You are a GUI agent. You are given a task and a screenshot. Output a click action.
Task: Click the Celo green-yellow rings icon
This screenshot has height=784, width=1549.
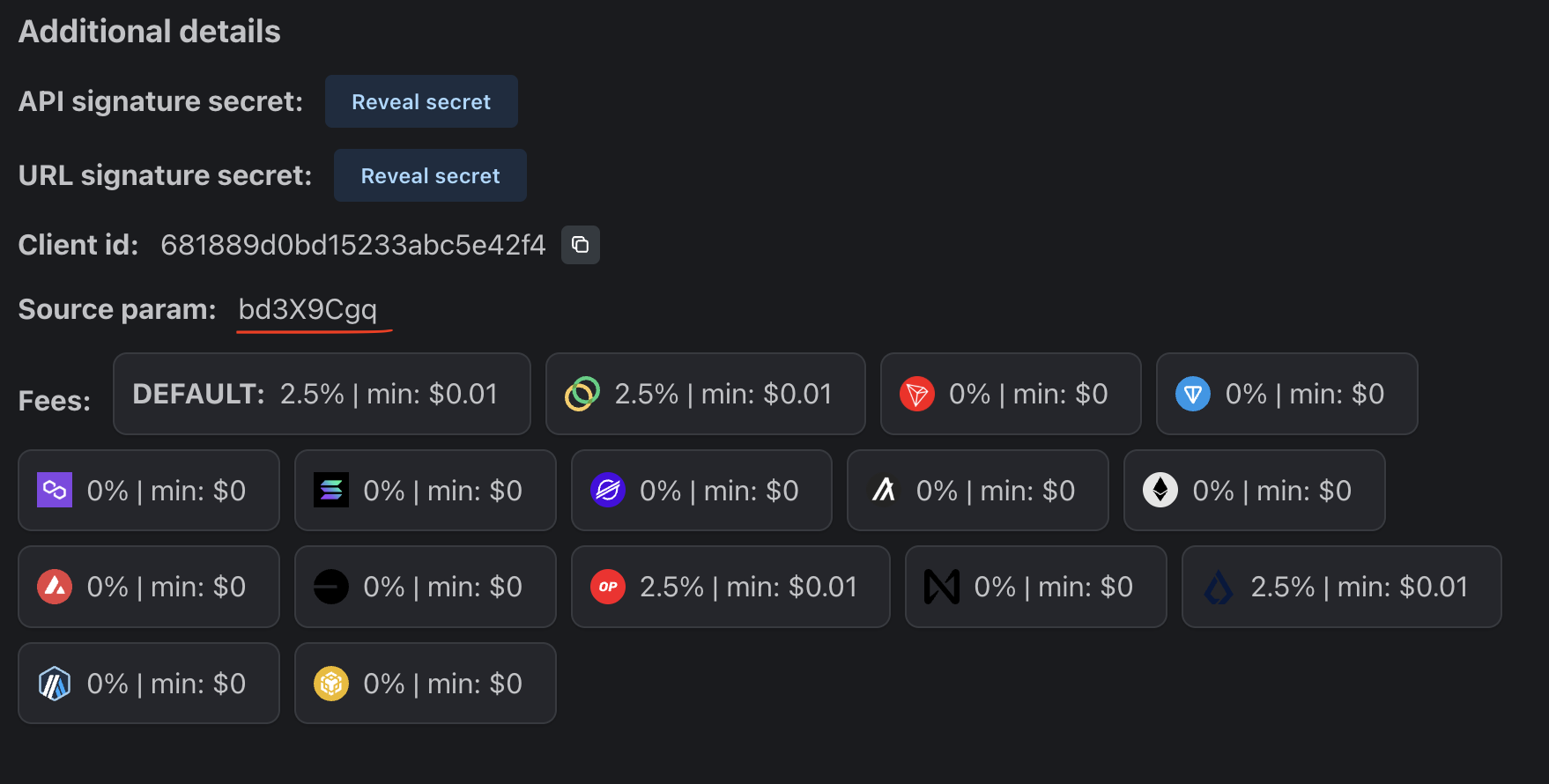click(582, 394)
